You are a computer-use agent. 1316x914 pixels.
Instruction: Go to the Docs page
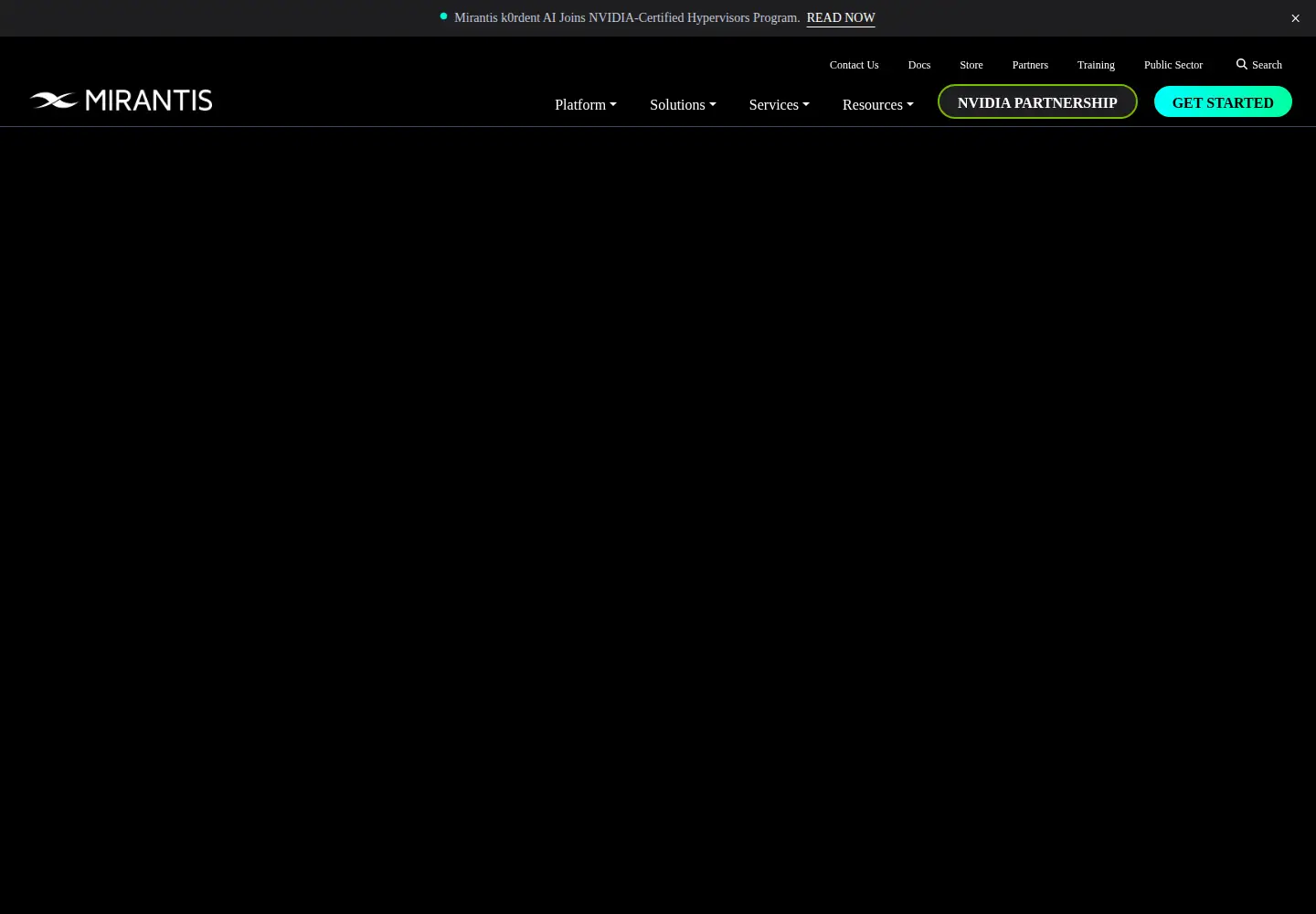[919, 65]
